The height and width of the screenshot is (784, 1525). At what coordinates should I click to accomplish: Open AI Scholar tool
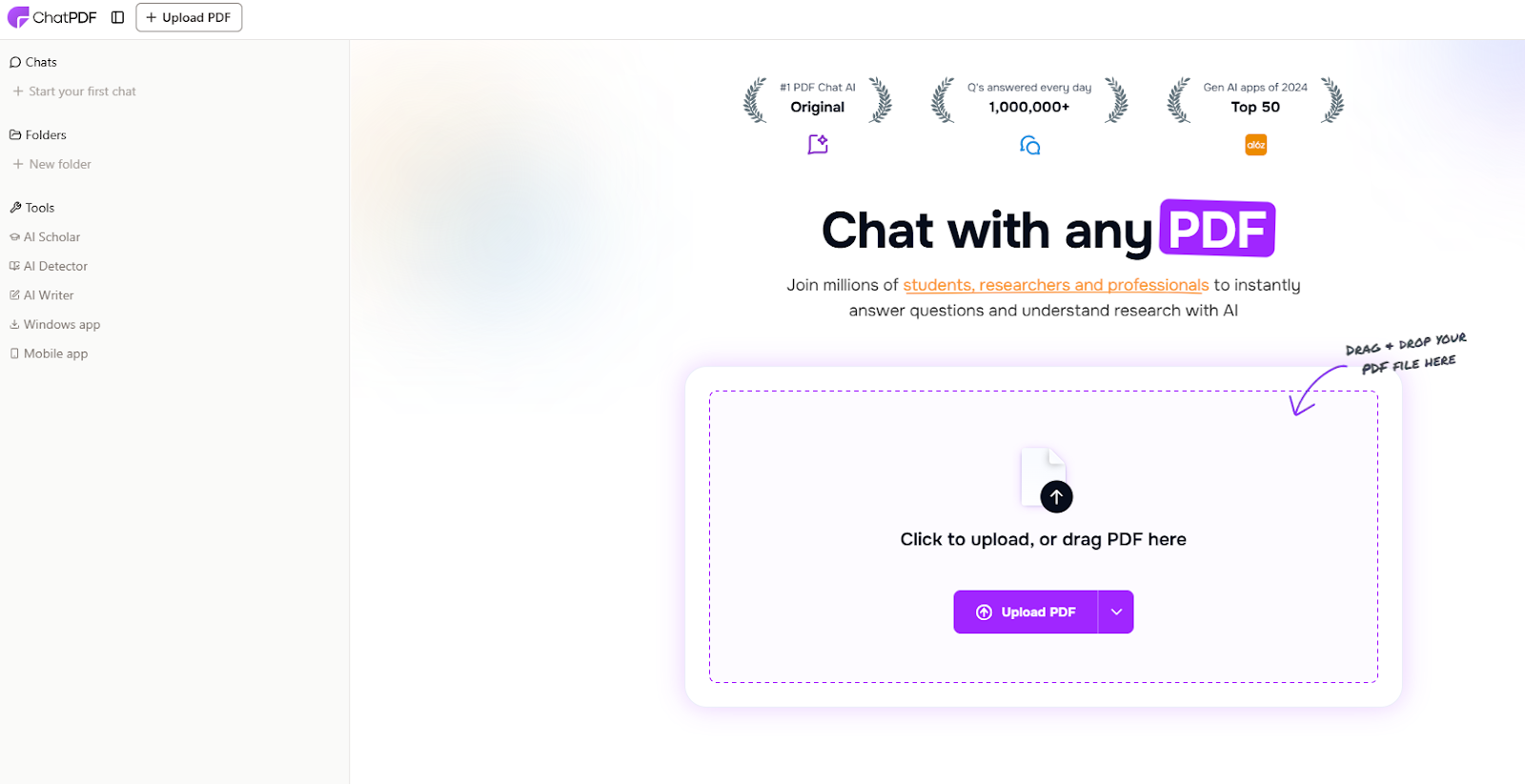click(45, 237)
